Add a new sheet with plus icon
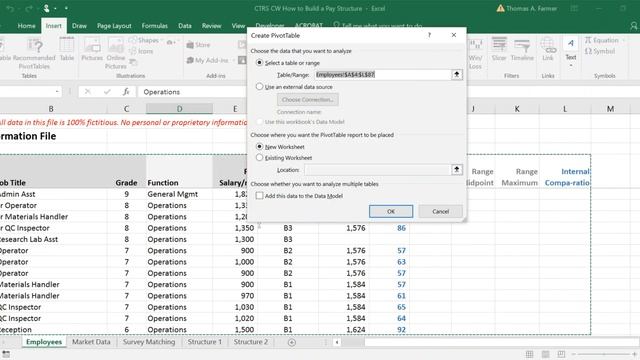Image resolution: width=640 pixels, height=360 pixels. tap(291, 342)
